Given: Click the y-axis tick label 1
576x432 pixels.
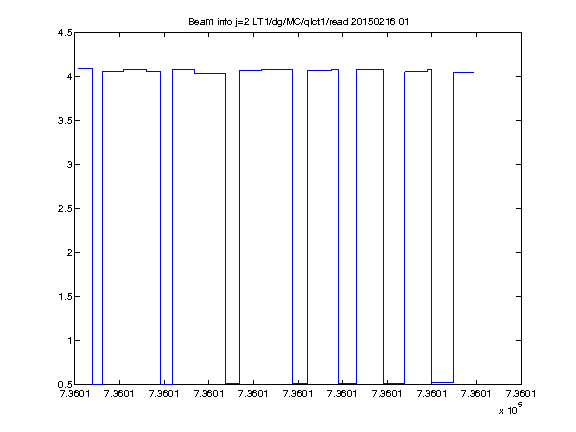Looking at the screenshot, I should (x=69, y=341).
